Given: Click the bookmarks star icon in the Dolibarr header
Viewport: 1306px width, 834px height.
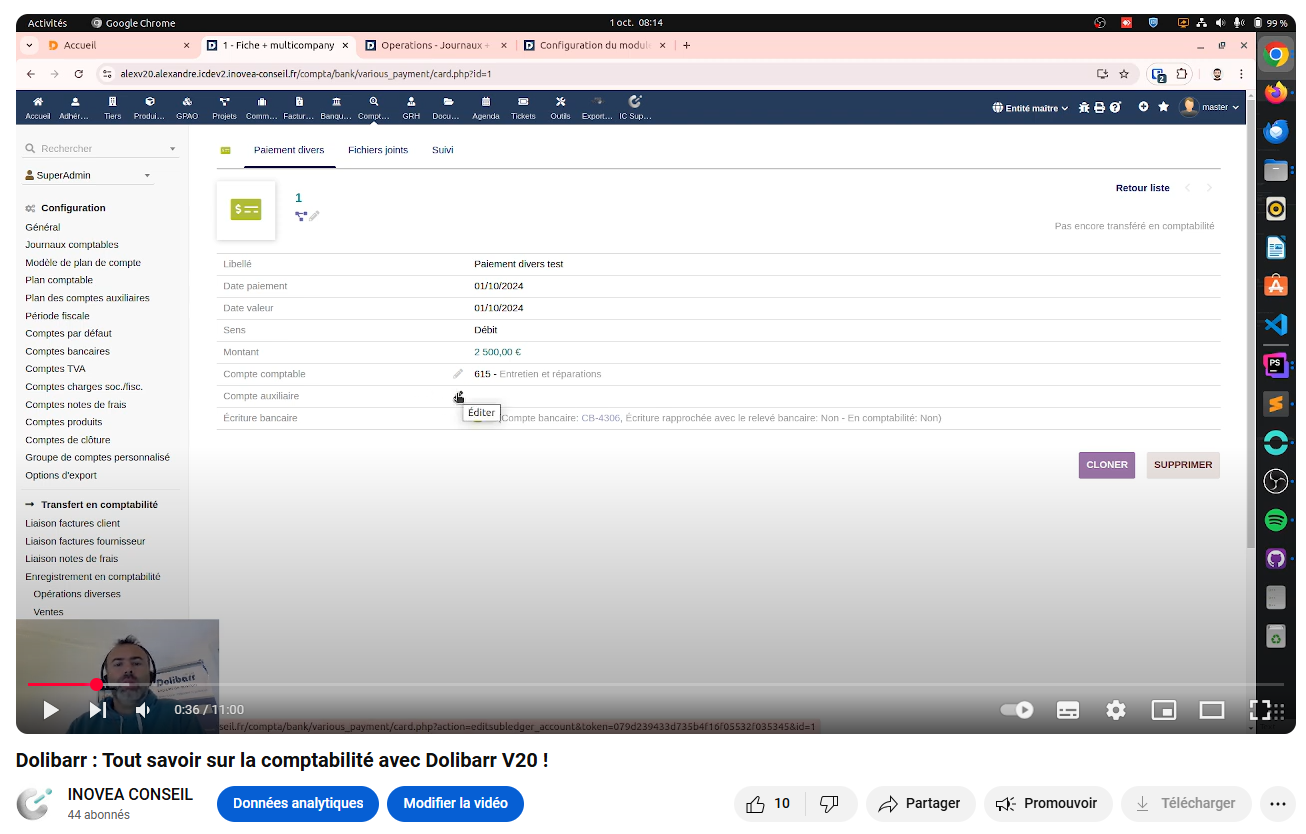Looking at the screenshot, I should coord(1163,106).
